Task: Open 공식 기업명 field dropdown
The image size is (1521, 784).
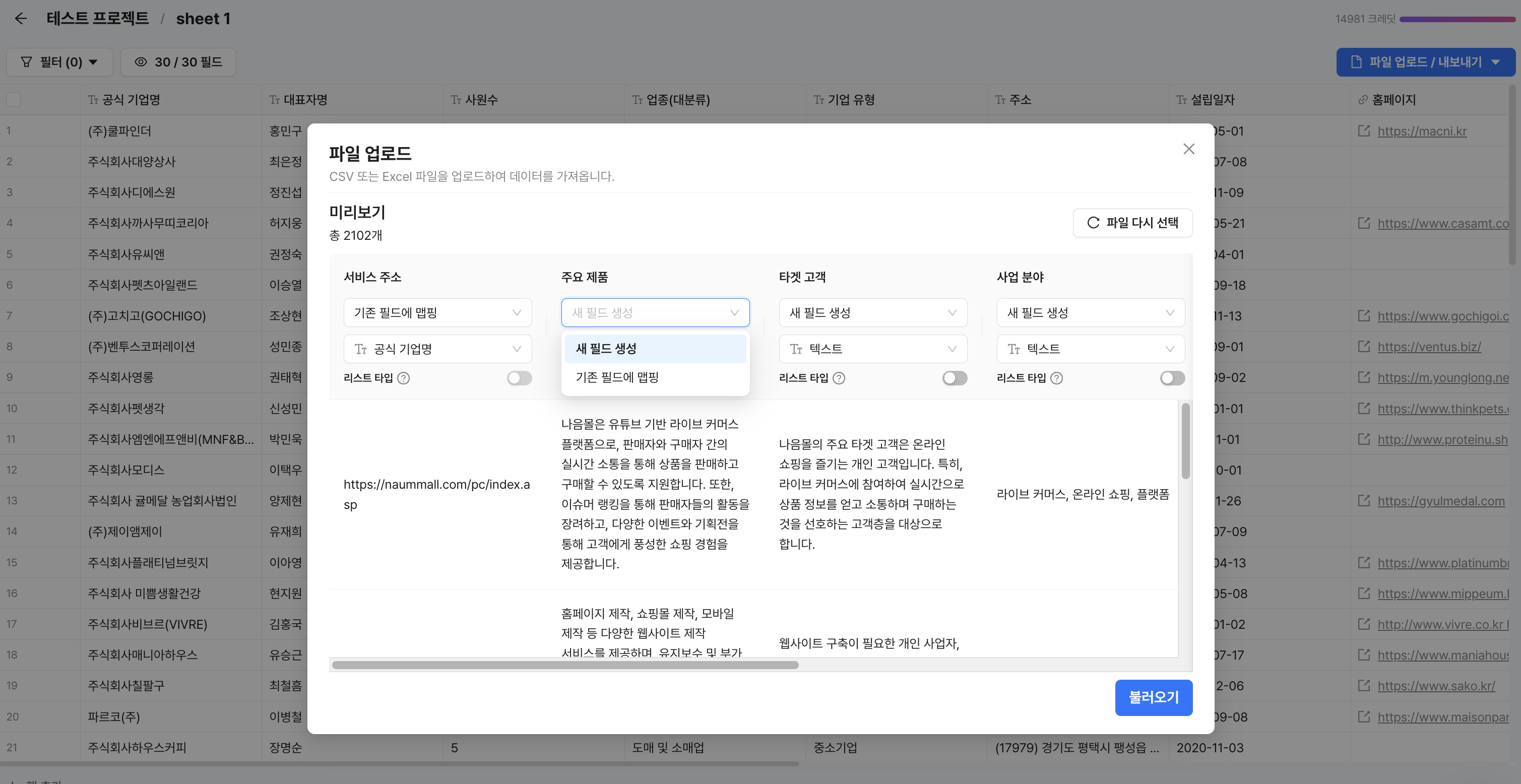Action: point(437,349)
